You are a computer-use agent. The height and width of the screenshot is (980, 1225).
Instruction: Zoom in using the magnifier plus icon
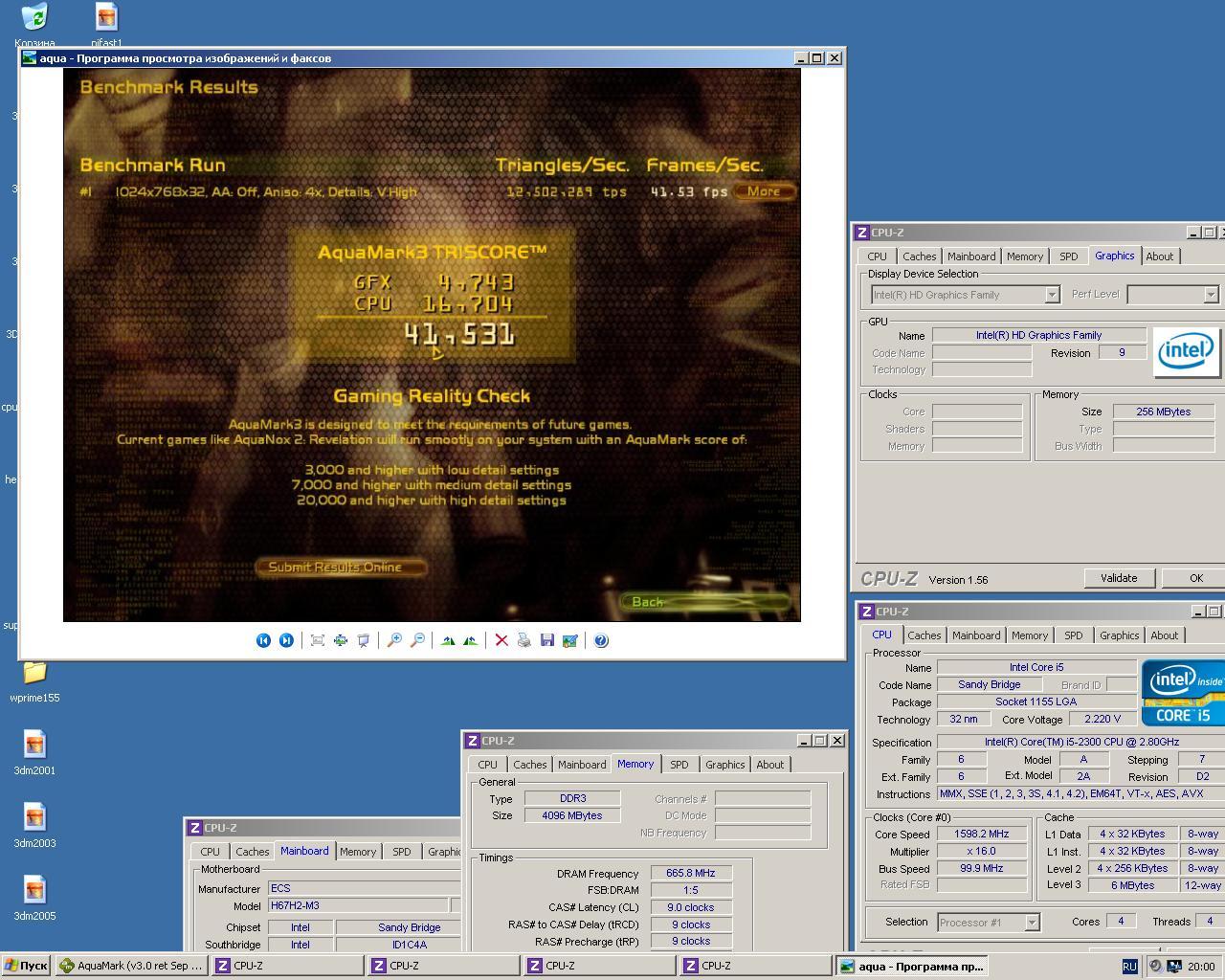pyautogui.click(x=394, y=640)
